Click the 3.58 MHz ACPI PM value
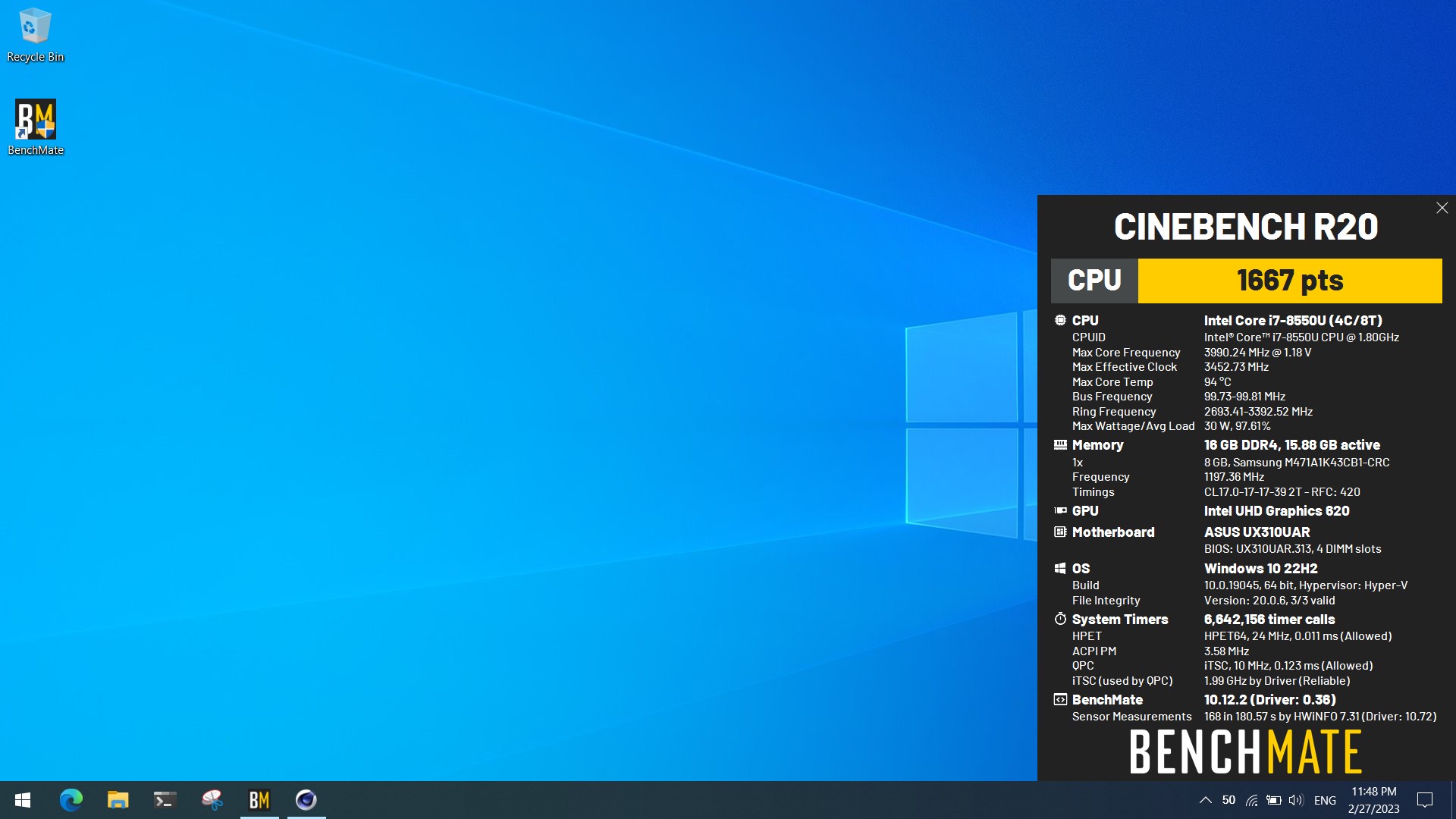This screenshot has height=819, width=1456. (x=1226, y=651)
